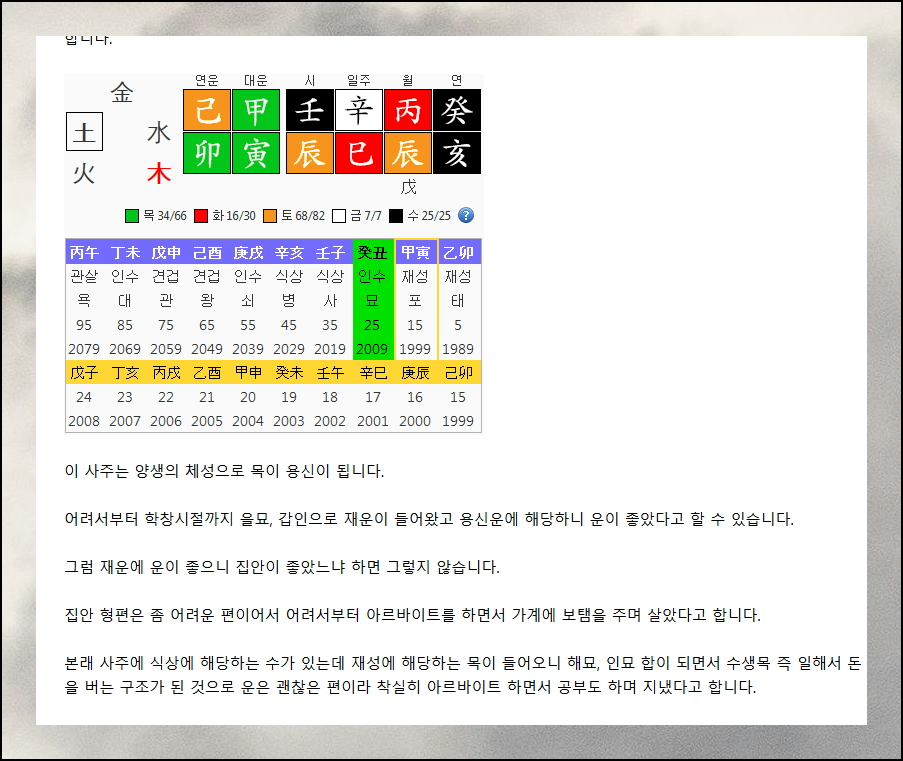Click the year 2004 cell
Screen dimensions: 903x761
(x=248, y=421)
